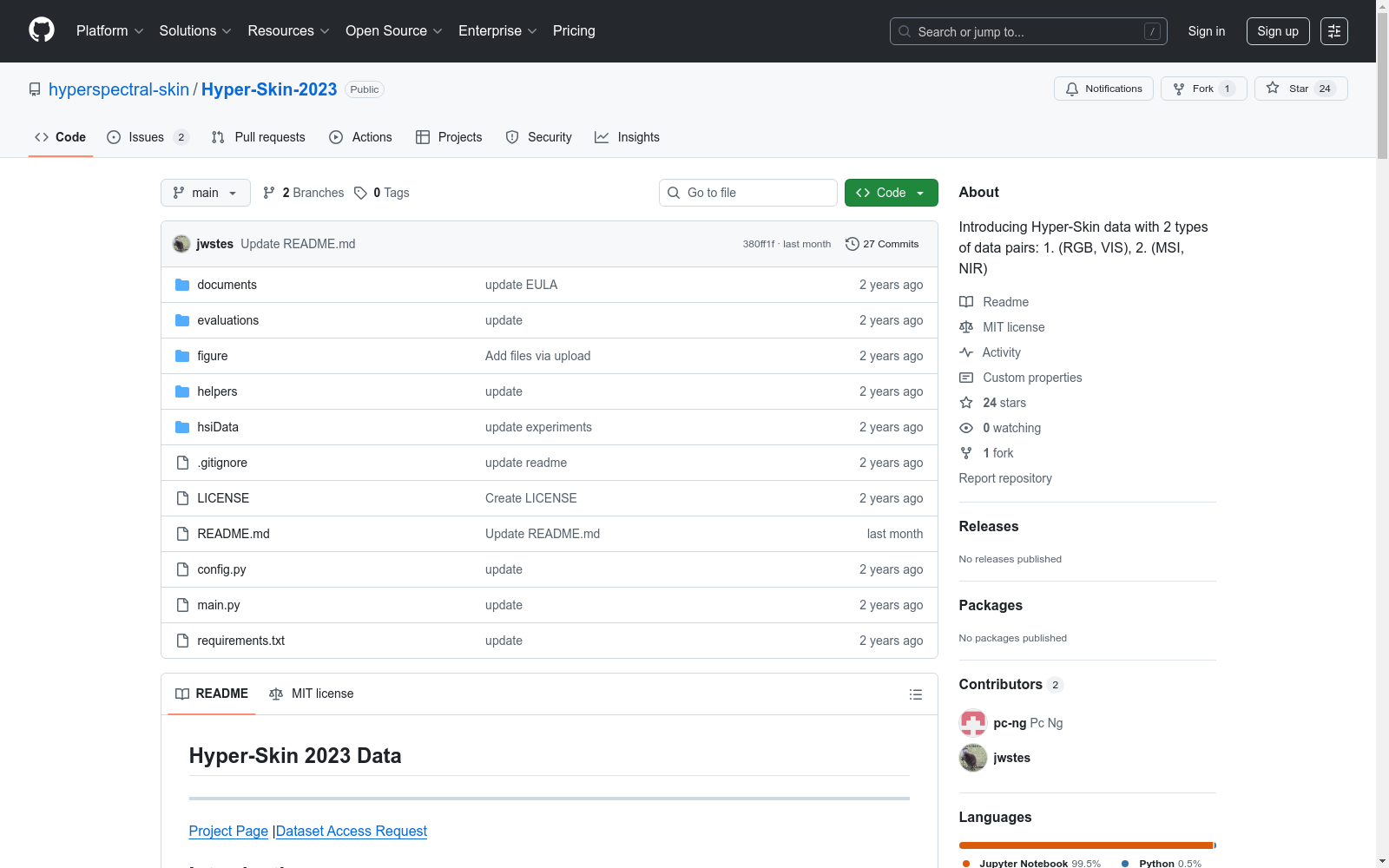Viewport: 1389px width, 868px height.
Task: Click the eye icon beside watching
Action: (966, 428)
